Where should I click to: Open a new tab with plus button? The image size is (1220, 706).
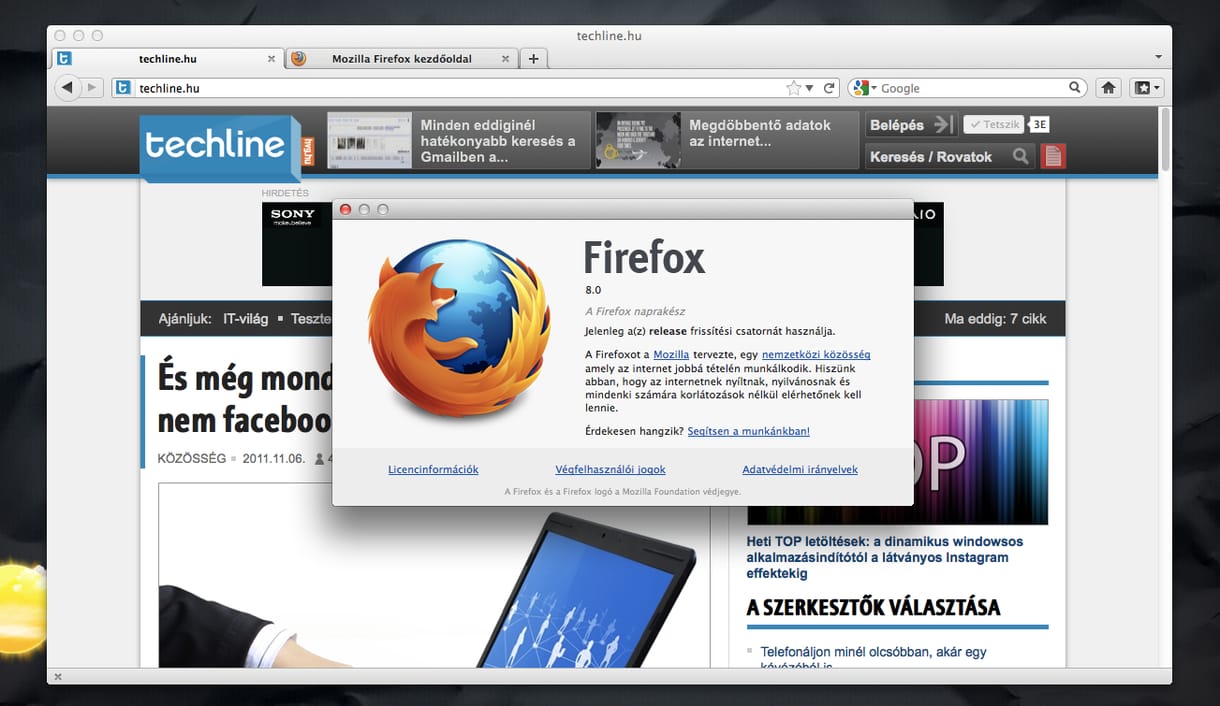click(x=533, y=59)
